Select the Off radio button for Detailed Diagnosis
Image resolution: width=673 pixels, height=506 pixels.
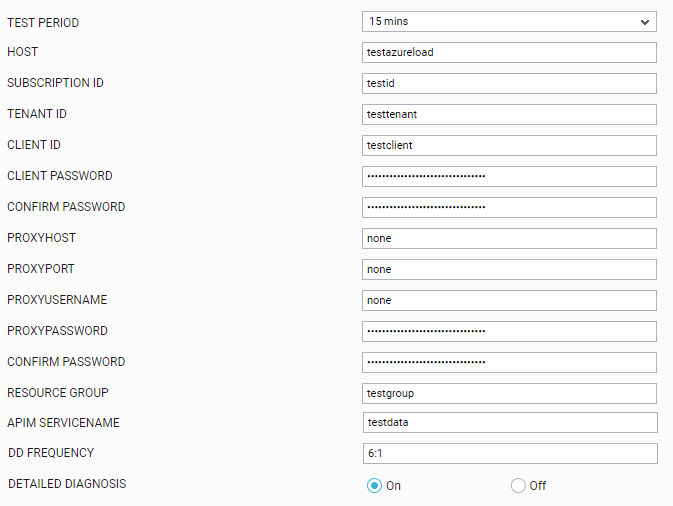click(518, 485)
